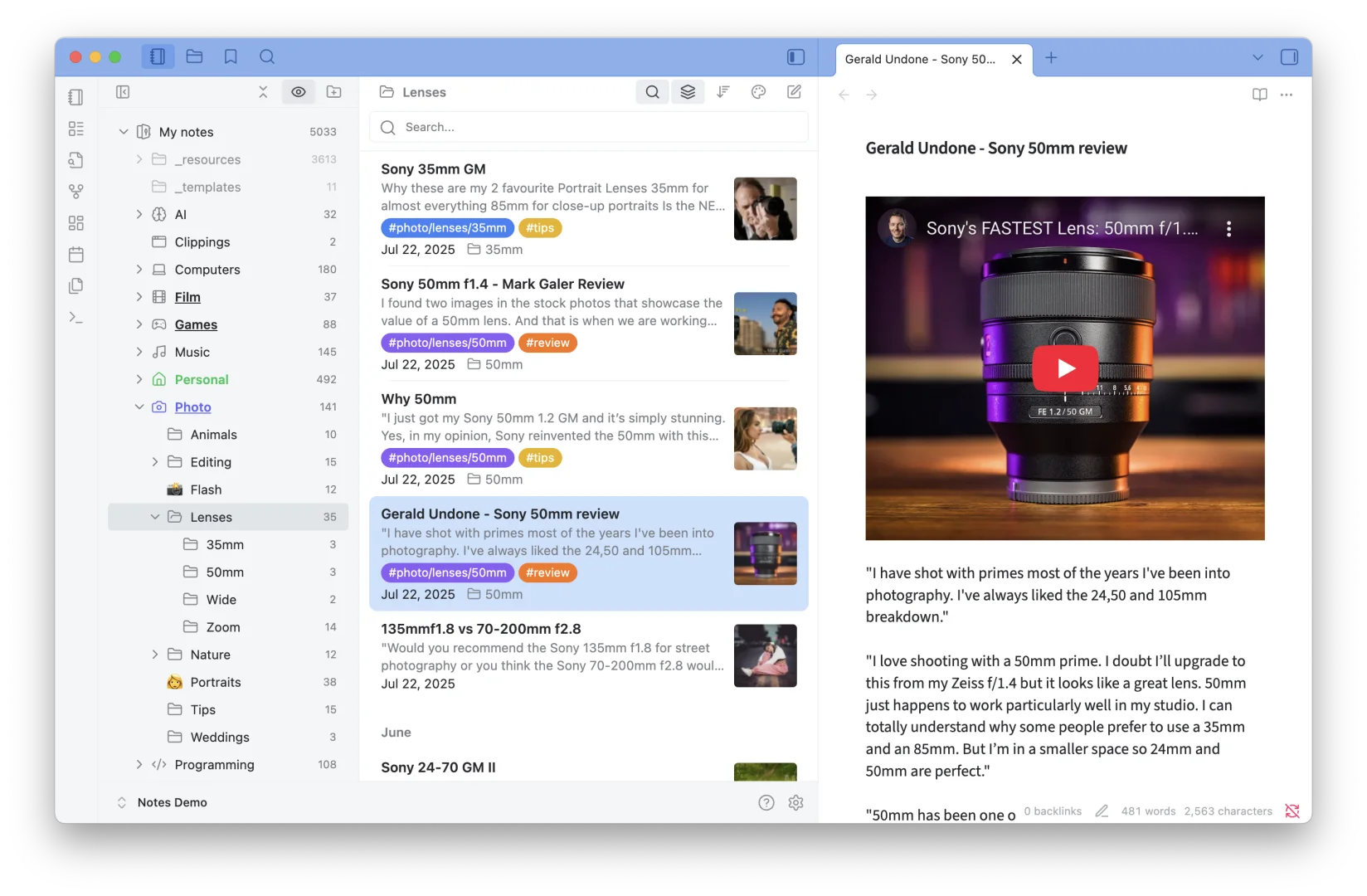The width and height of the screenshot is (1367, 896).
Task: Click the #review tag on Mark Galer Review
Action: click(547, 343)
